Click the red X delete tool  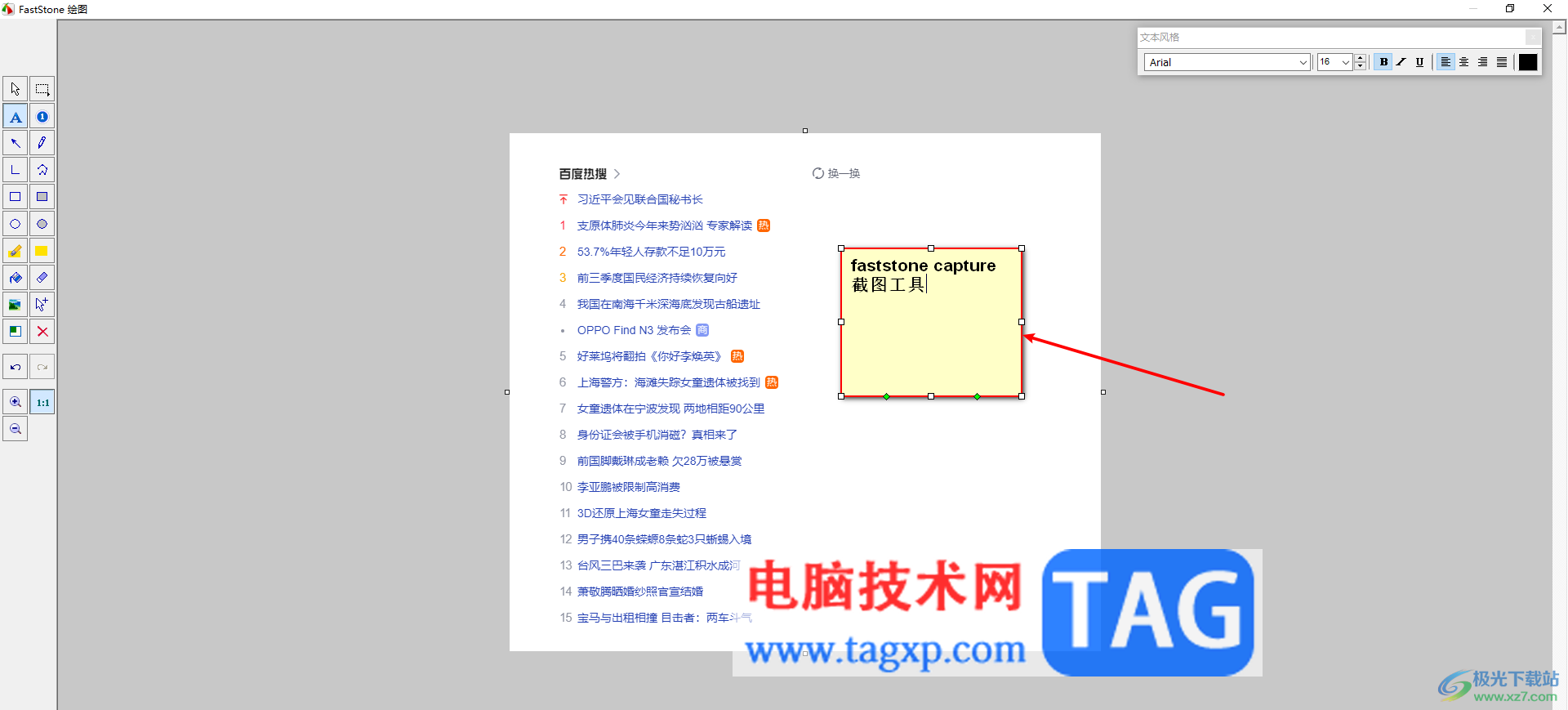(x=42, y=332)
